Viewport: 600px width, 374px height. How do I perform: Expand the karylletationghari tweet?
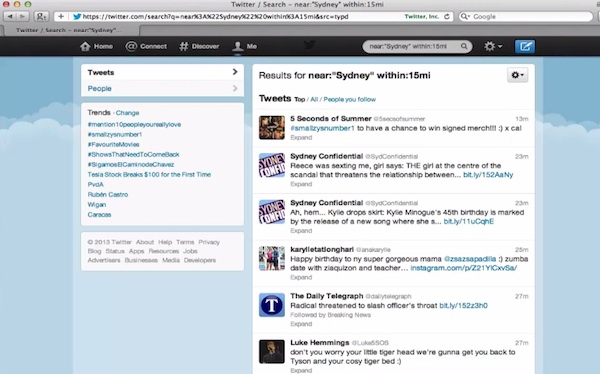pyautogui.click(x=301, y=278)
